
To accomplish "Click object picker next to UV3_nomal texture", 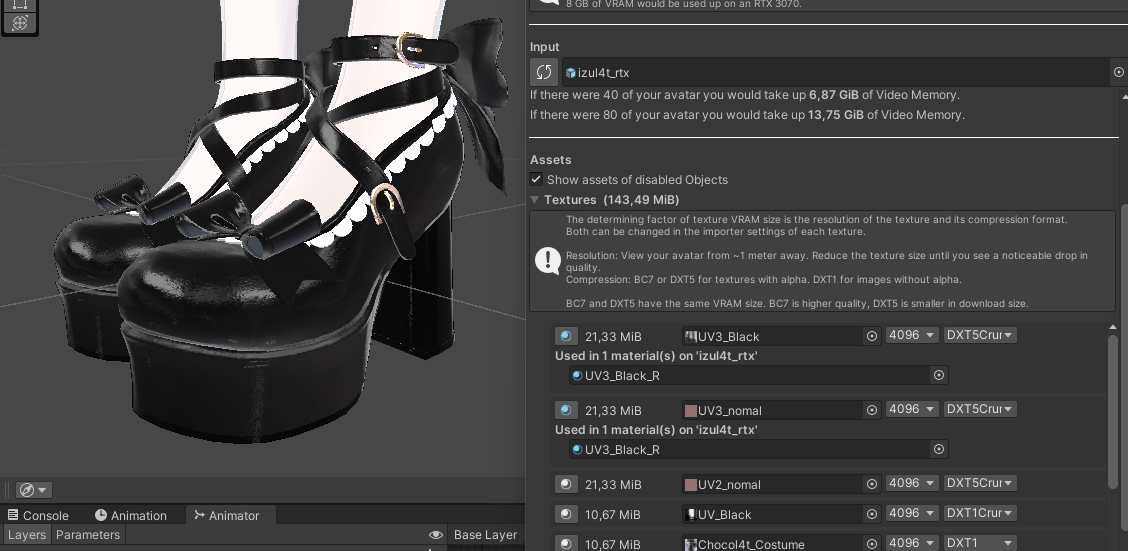I will 872,410.
